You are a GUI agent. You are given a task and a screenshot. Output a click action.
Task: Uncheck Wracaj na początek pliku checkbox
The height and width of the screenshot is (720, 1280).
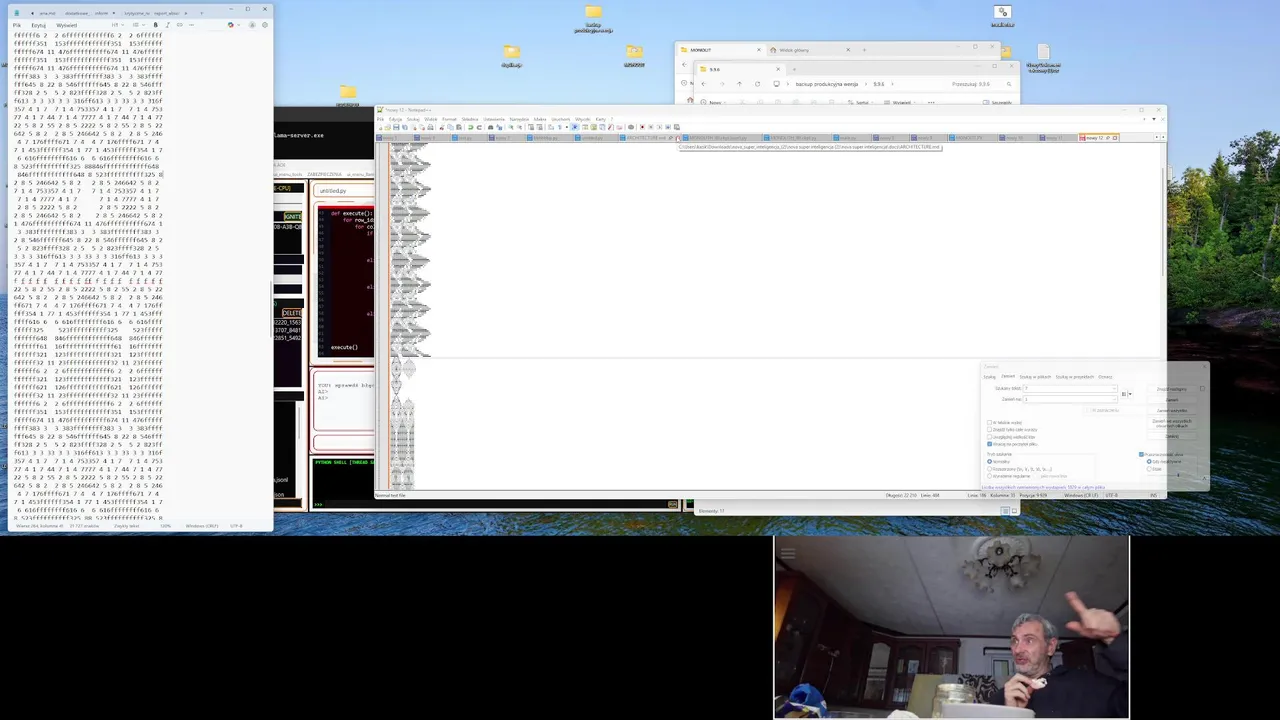pos(989,444)
